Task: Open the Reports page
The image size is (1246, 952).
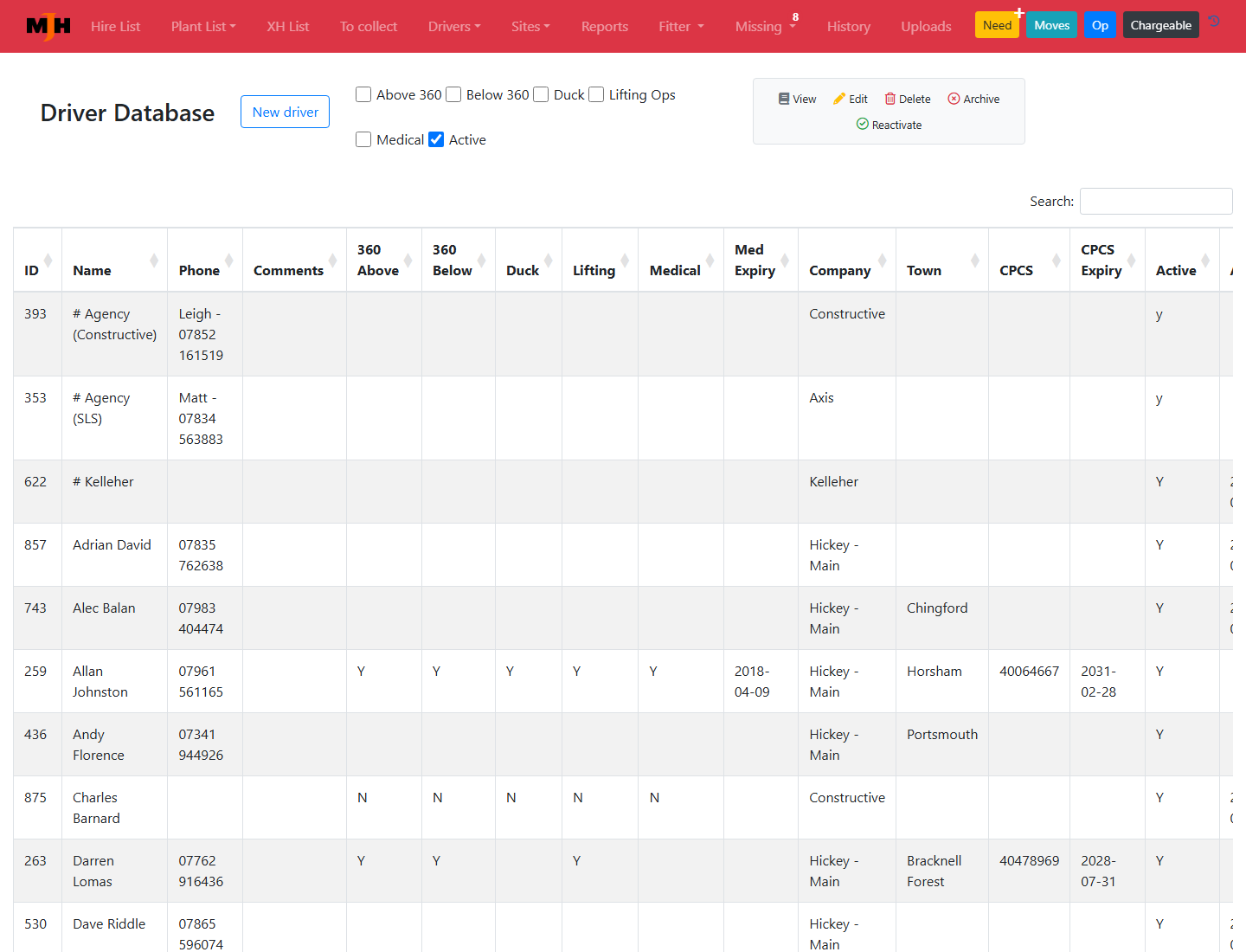Action: (605, 26)
